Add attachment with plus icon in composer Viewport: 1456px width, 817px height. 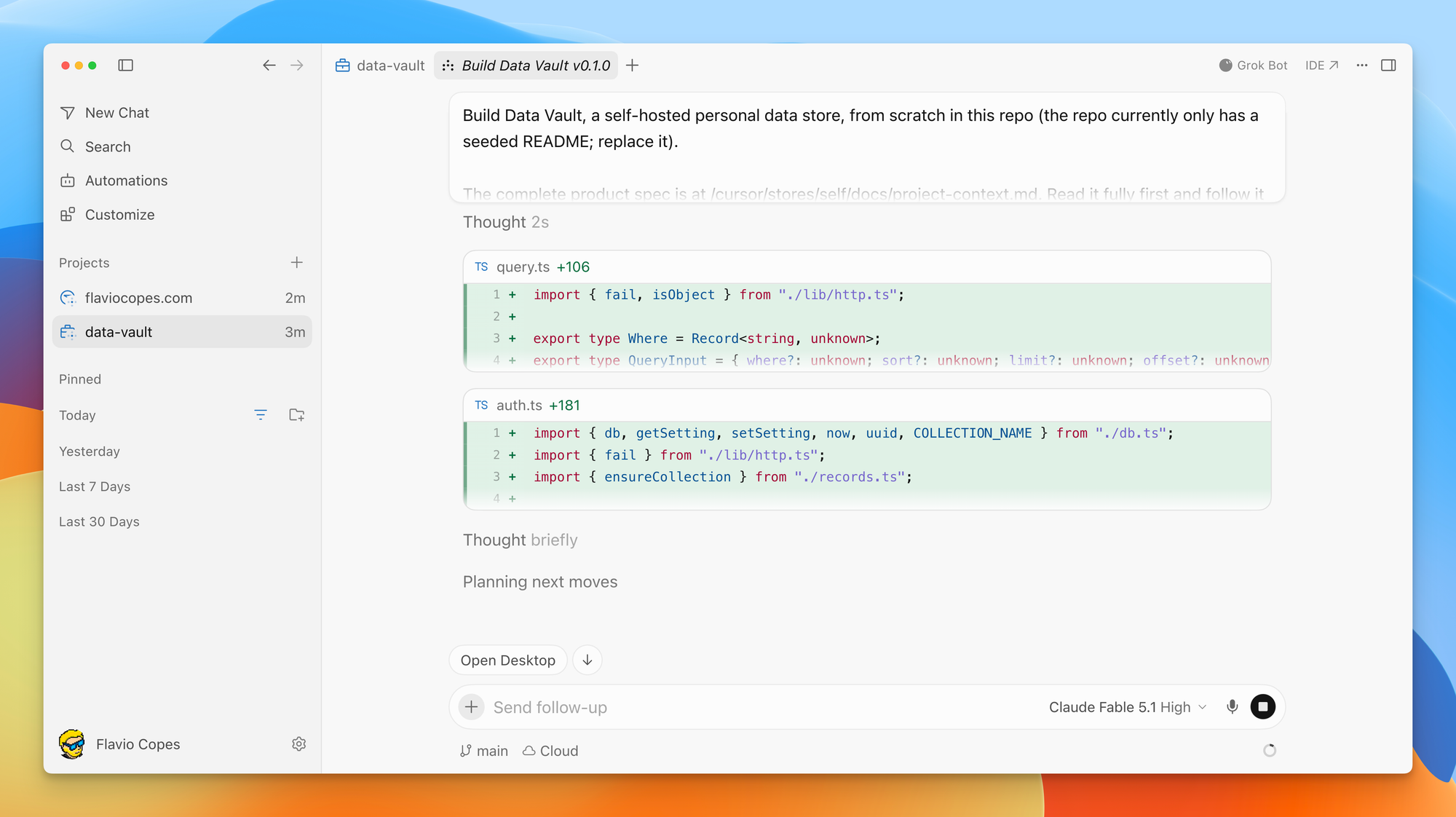472,707
